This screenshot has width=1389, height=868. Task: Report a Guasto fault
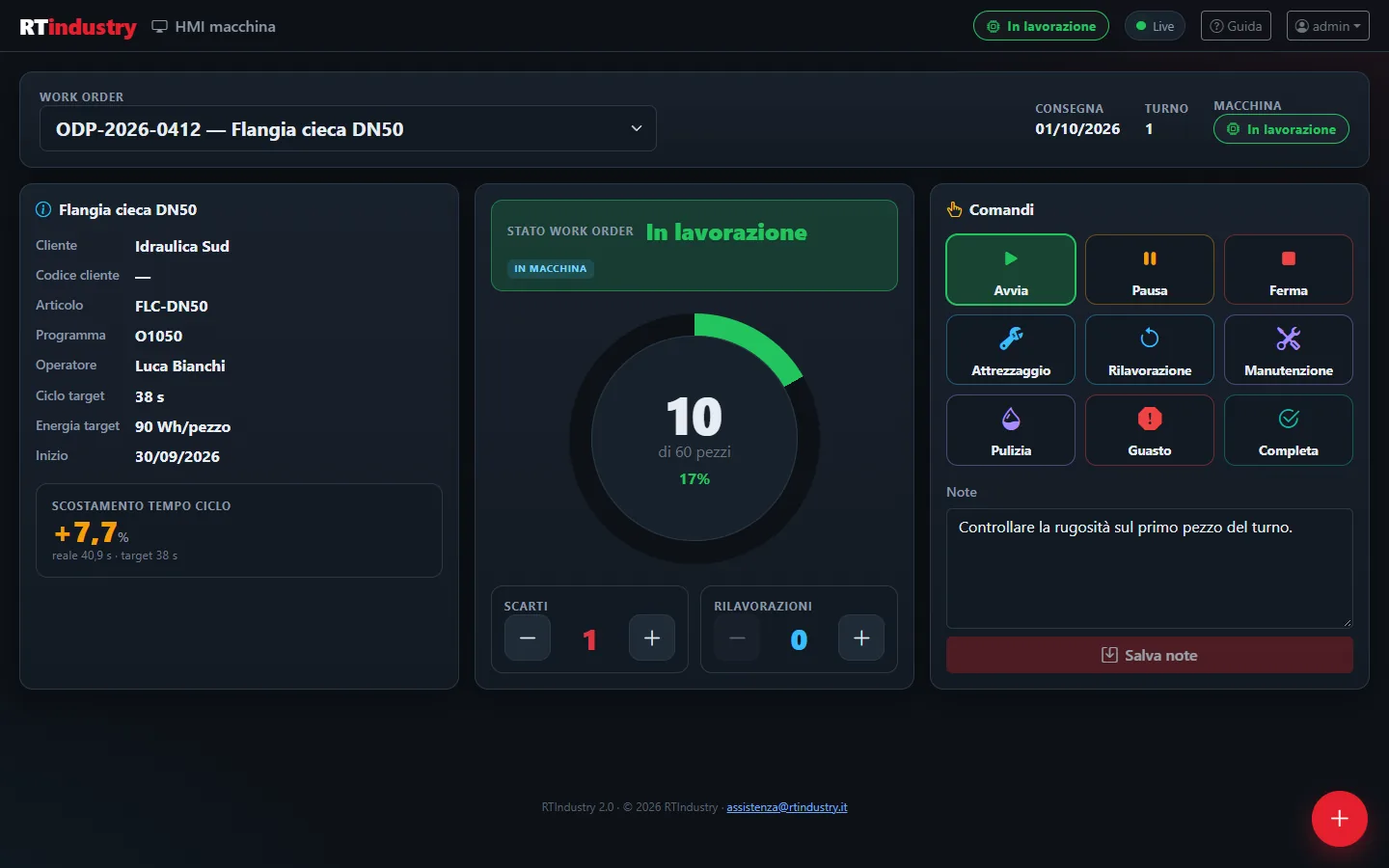(x=1150, y=430)
